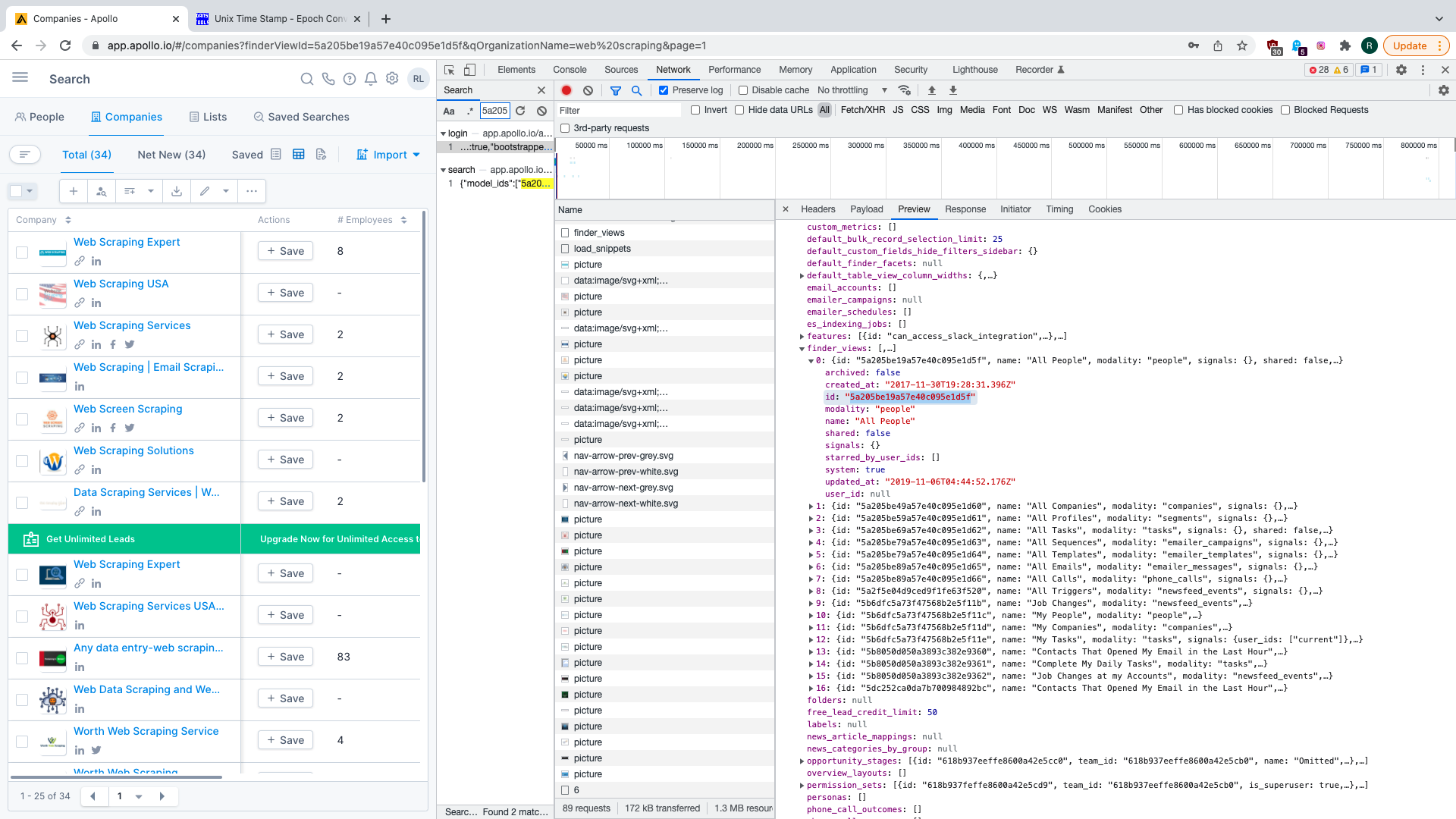The width and height of the screenshot is (1456, 819).
Task: Open Chrome extensions puzzle icon
Action: [1345, 45]
